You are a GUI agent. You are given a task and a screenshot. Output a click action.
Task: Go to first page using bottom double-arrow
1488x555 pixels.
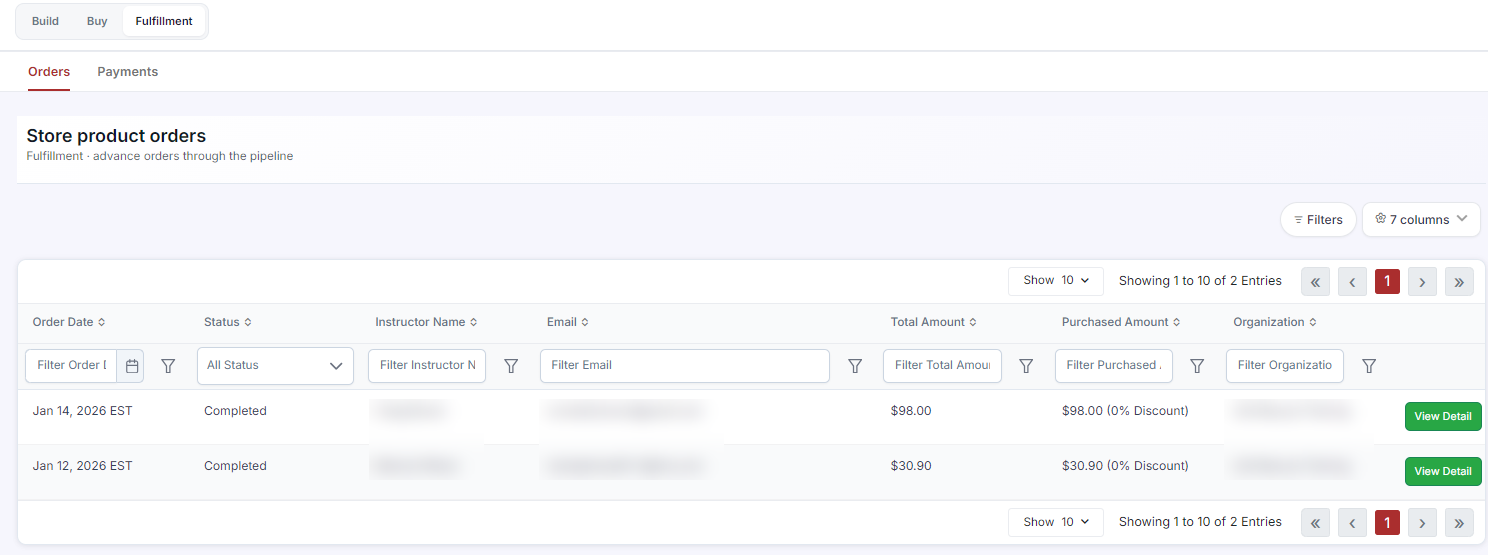(x=1315, y=522)
